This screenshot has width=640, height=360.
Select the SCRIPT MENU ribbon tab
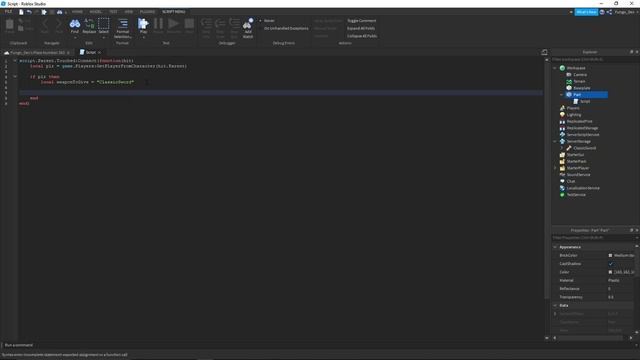[x=173, y=12]
